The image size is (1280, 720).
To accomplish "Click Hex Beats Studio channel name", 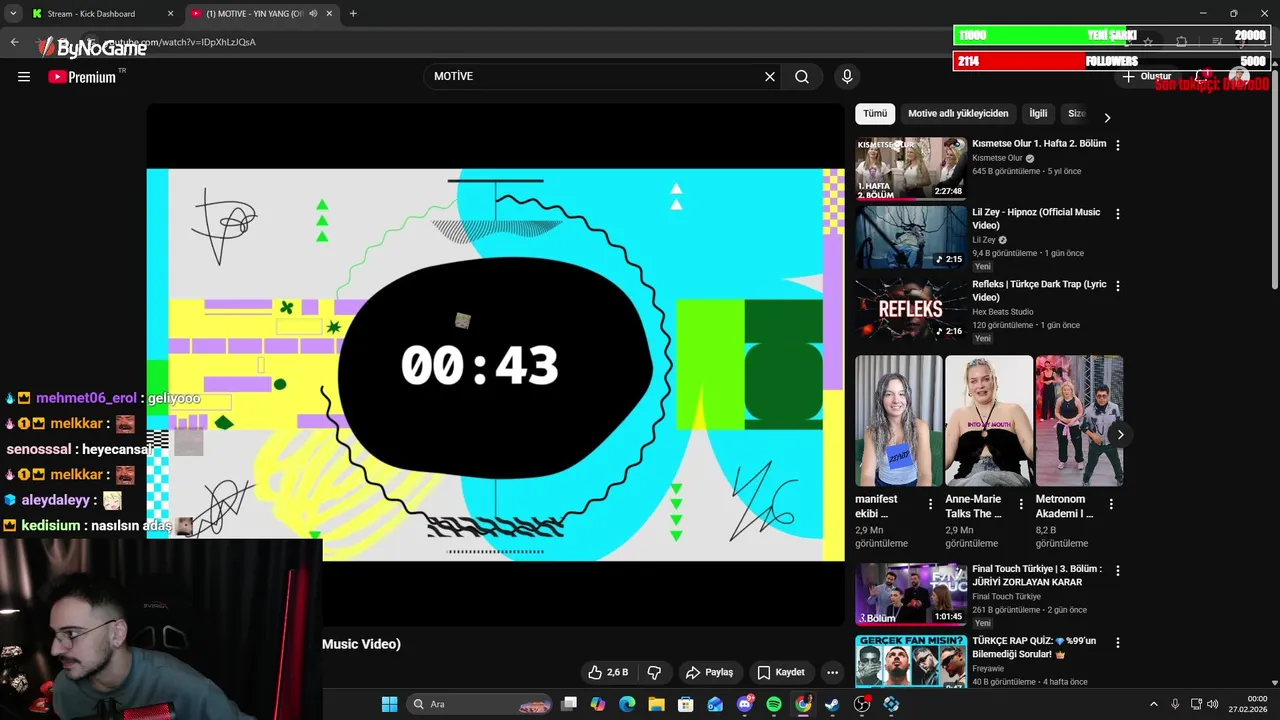I will (1001, 312).
